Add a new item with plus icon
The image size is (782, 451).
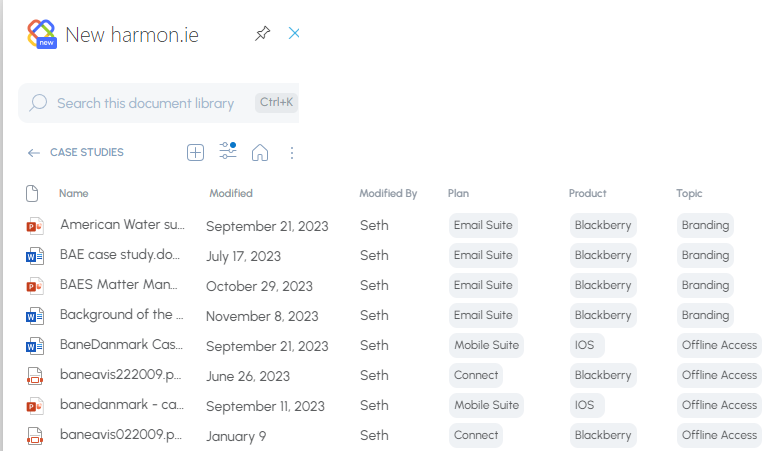196,152
